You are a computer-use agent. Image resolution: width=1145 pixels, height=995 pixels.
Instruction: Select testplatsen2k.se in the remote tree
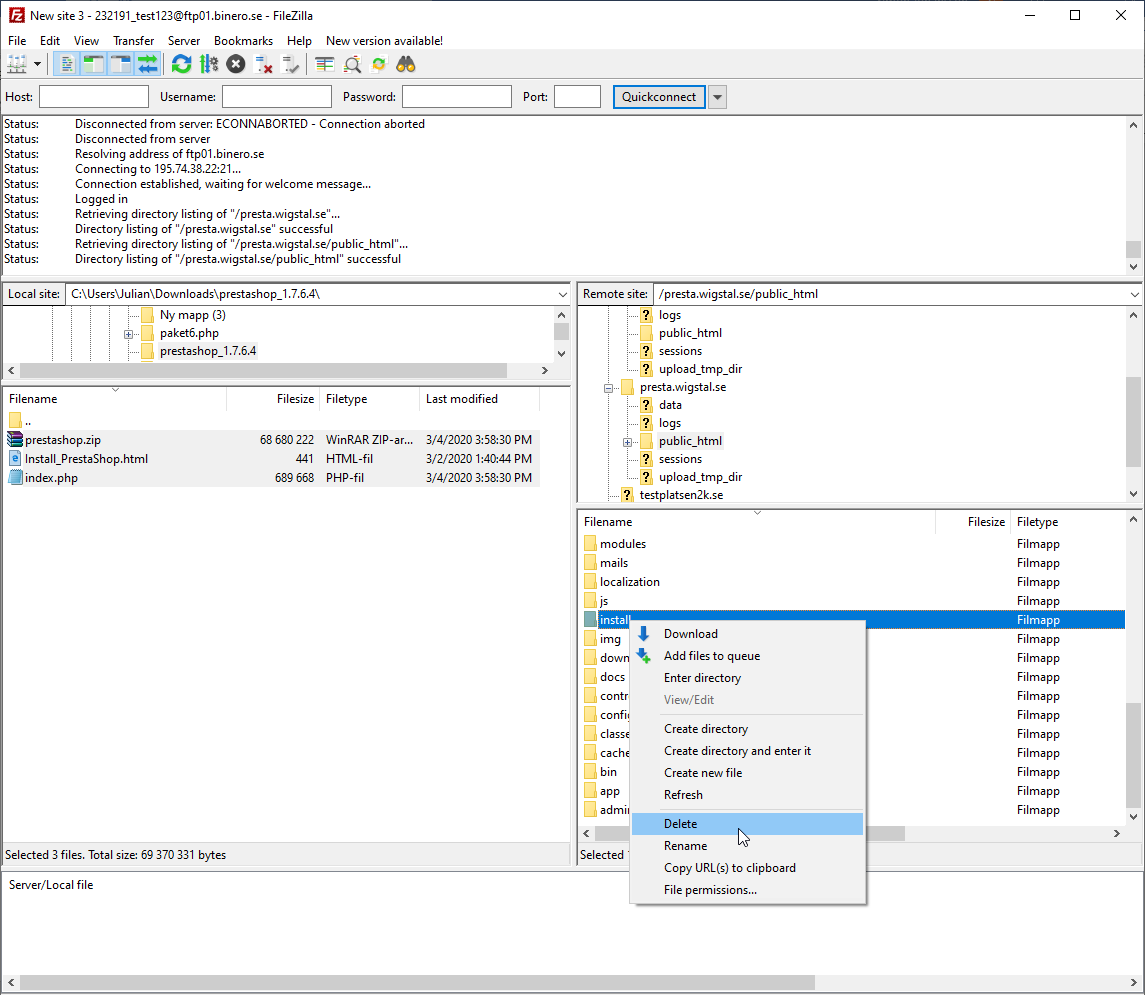tap(681, 495)
